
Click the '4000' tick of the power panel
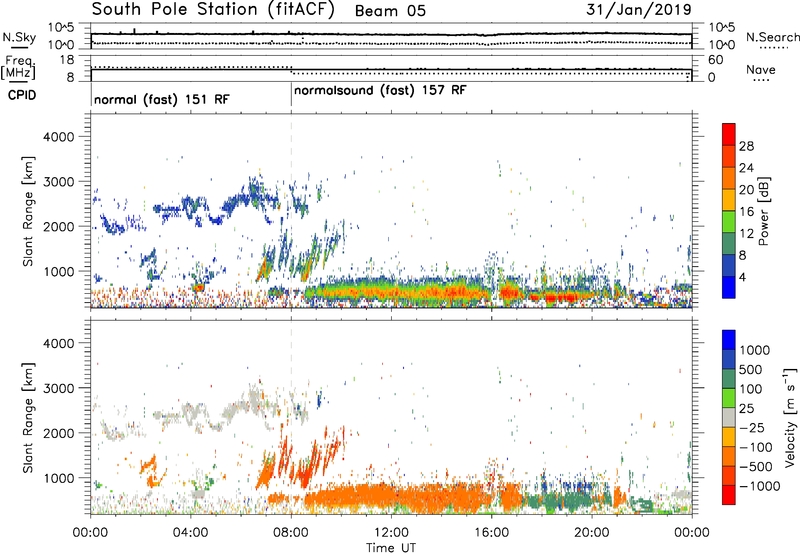click(58, 137)
